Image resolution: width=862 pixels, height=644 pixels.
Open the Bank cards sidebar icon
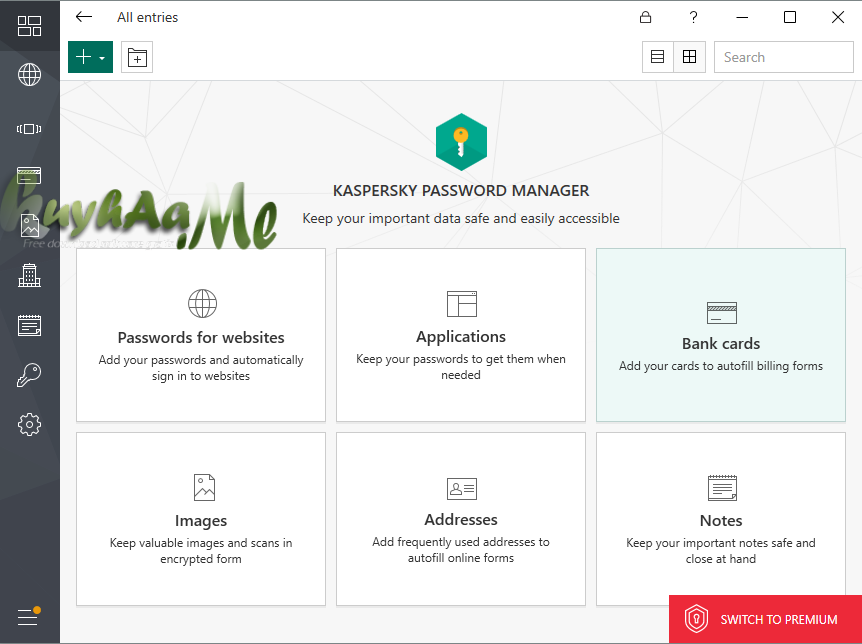(29, 176)
